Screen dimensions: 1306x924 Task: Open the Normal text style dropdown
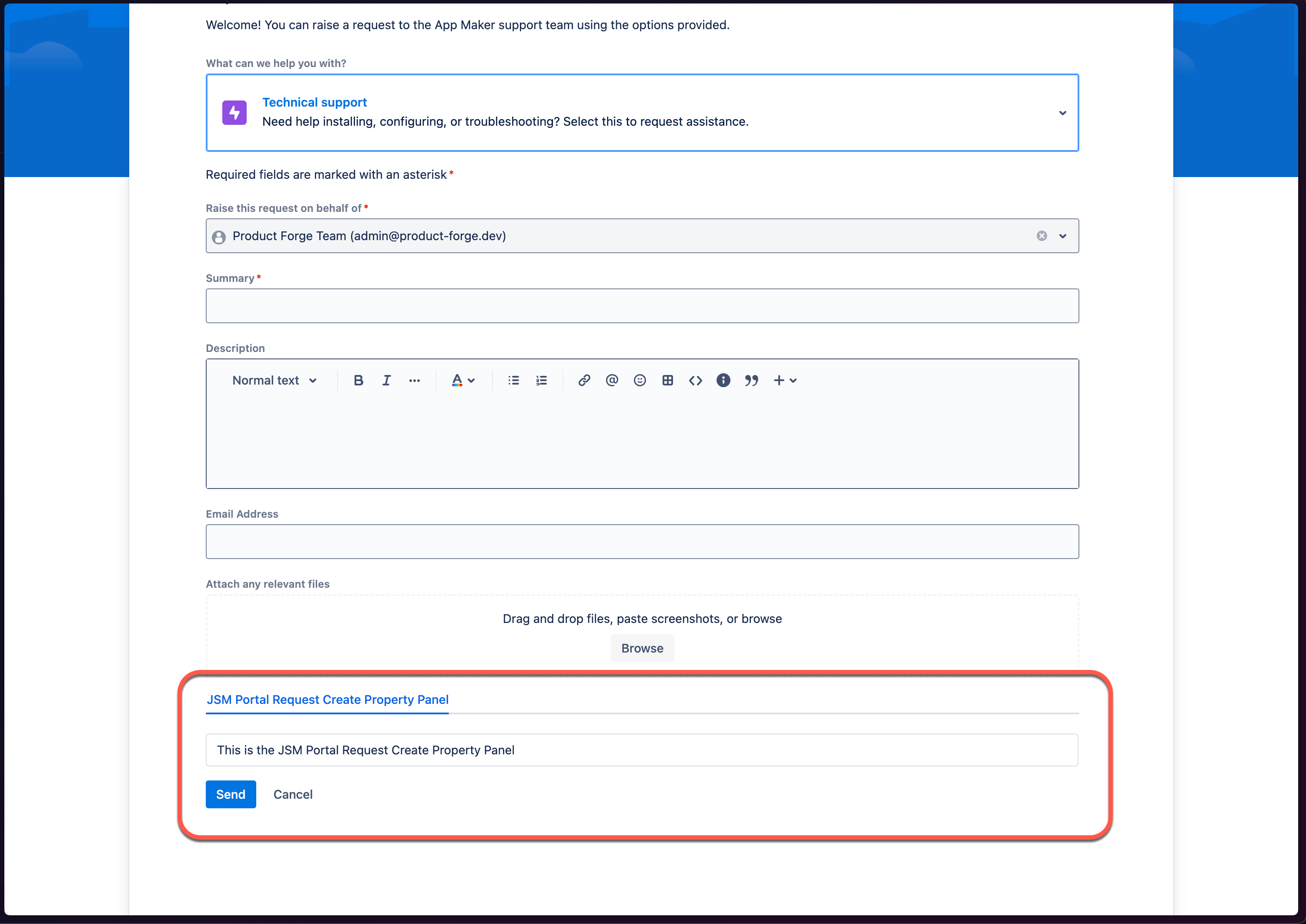[274, 381]
